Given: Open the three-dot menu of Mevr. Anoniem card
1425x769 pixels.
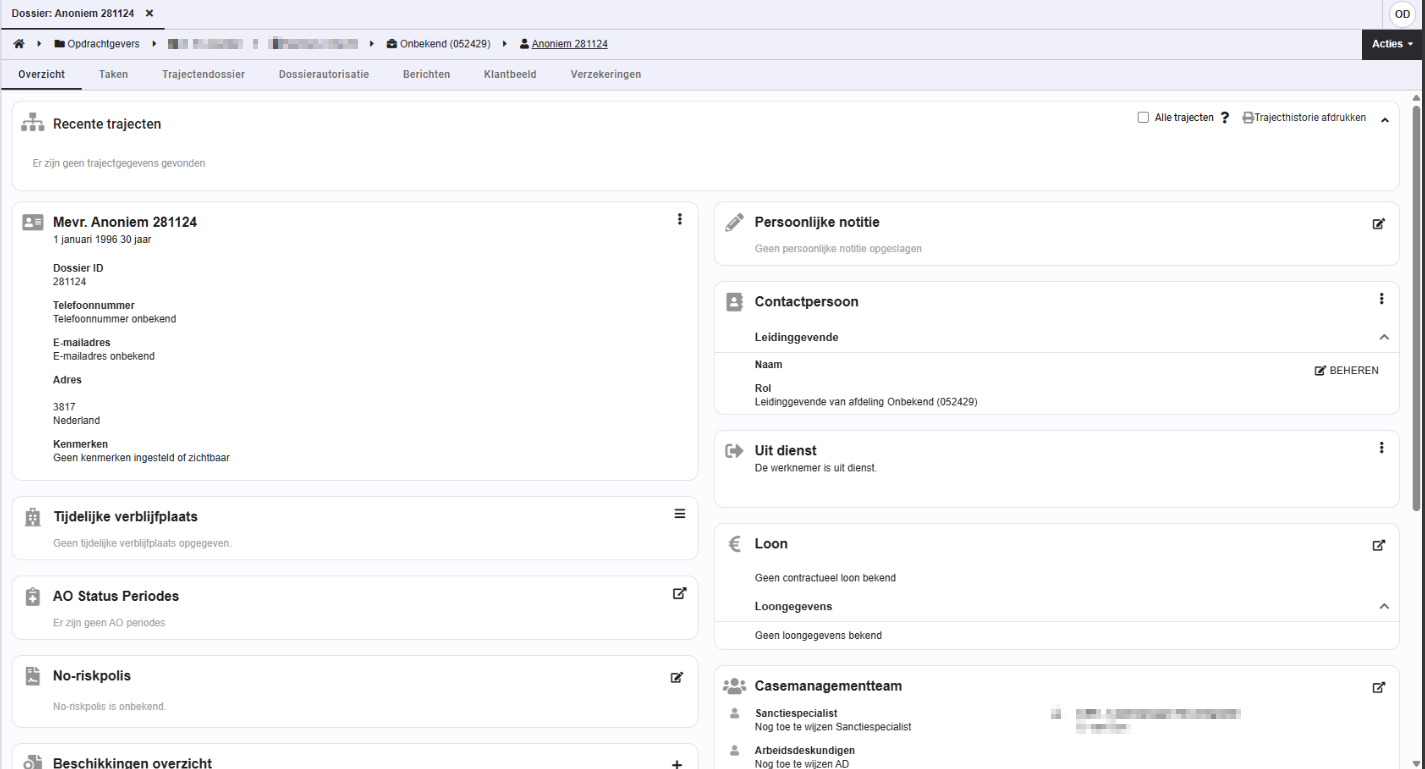Looking at the screenshot, I should [x=680, y=219].
